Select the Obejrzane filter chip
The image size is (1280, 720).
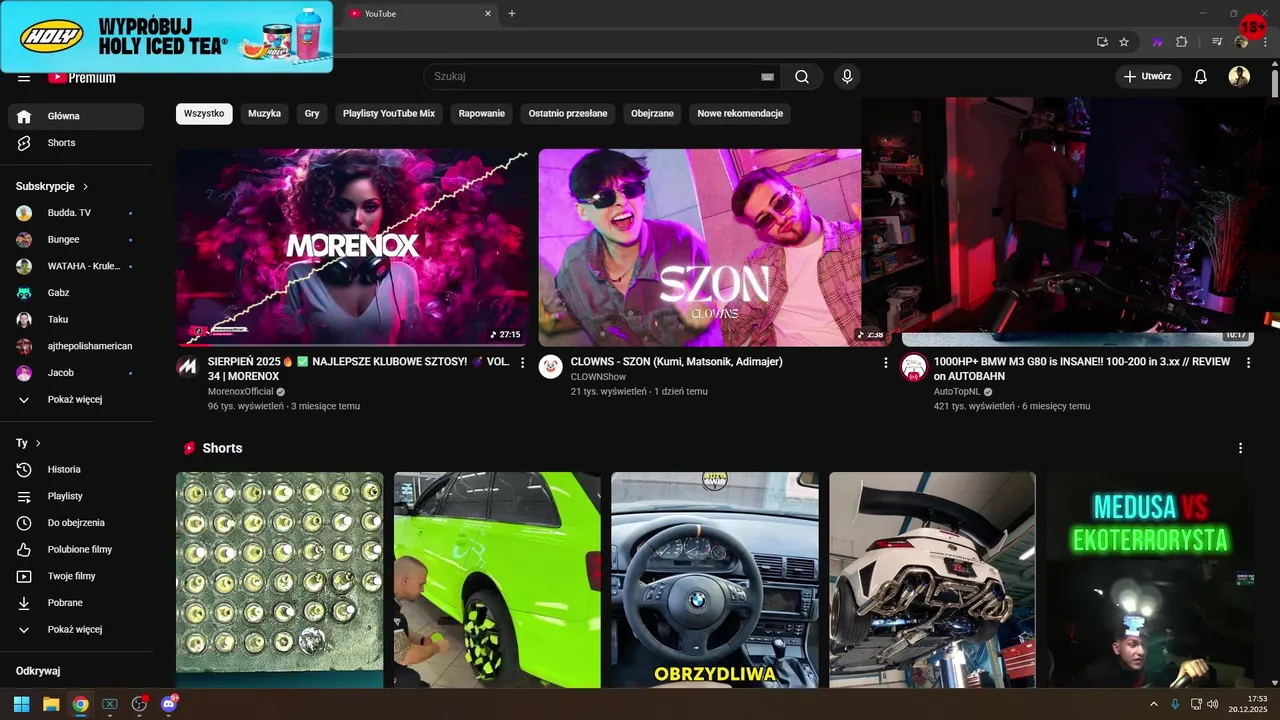(x=652, y=114)
